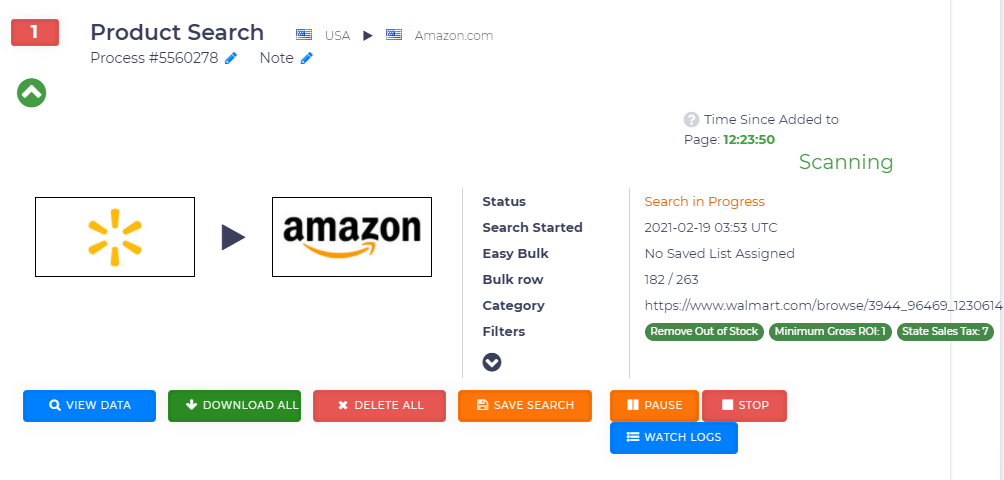Image resolution: width=1004 pixels, height=480 pixels.
Task: Stop the product search
Action: [x=744, y=406]
